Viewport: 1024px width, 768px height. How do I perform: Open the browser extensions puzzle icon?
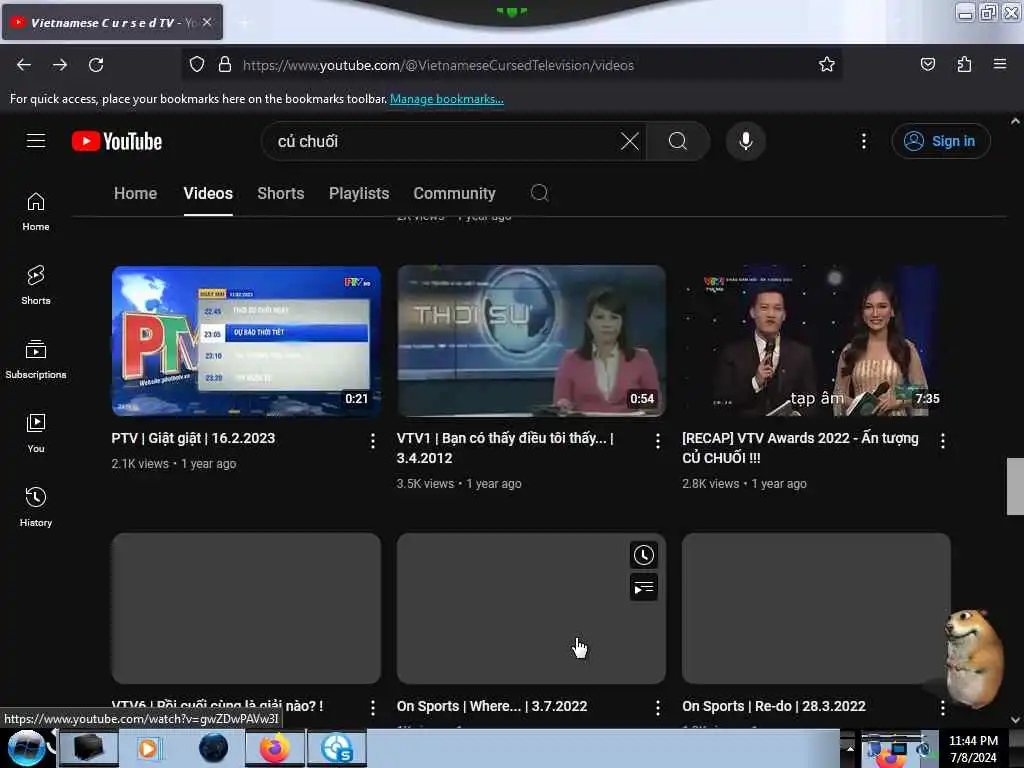click(964, 64)
